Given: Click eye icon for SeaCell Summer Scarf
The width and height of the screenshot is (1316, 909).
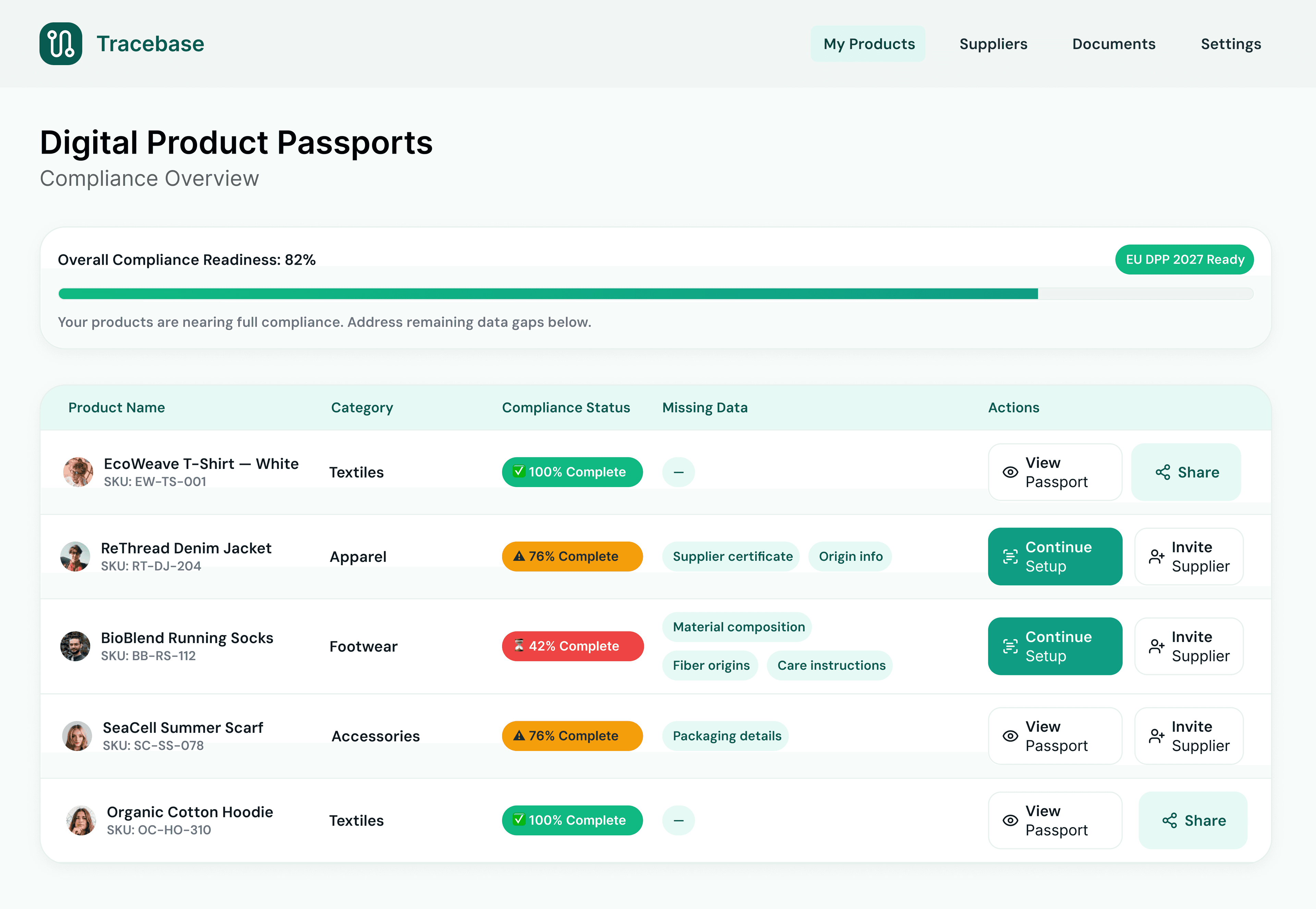Looking at the screenshot, I should (1010, 736).
